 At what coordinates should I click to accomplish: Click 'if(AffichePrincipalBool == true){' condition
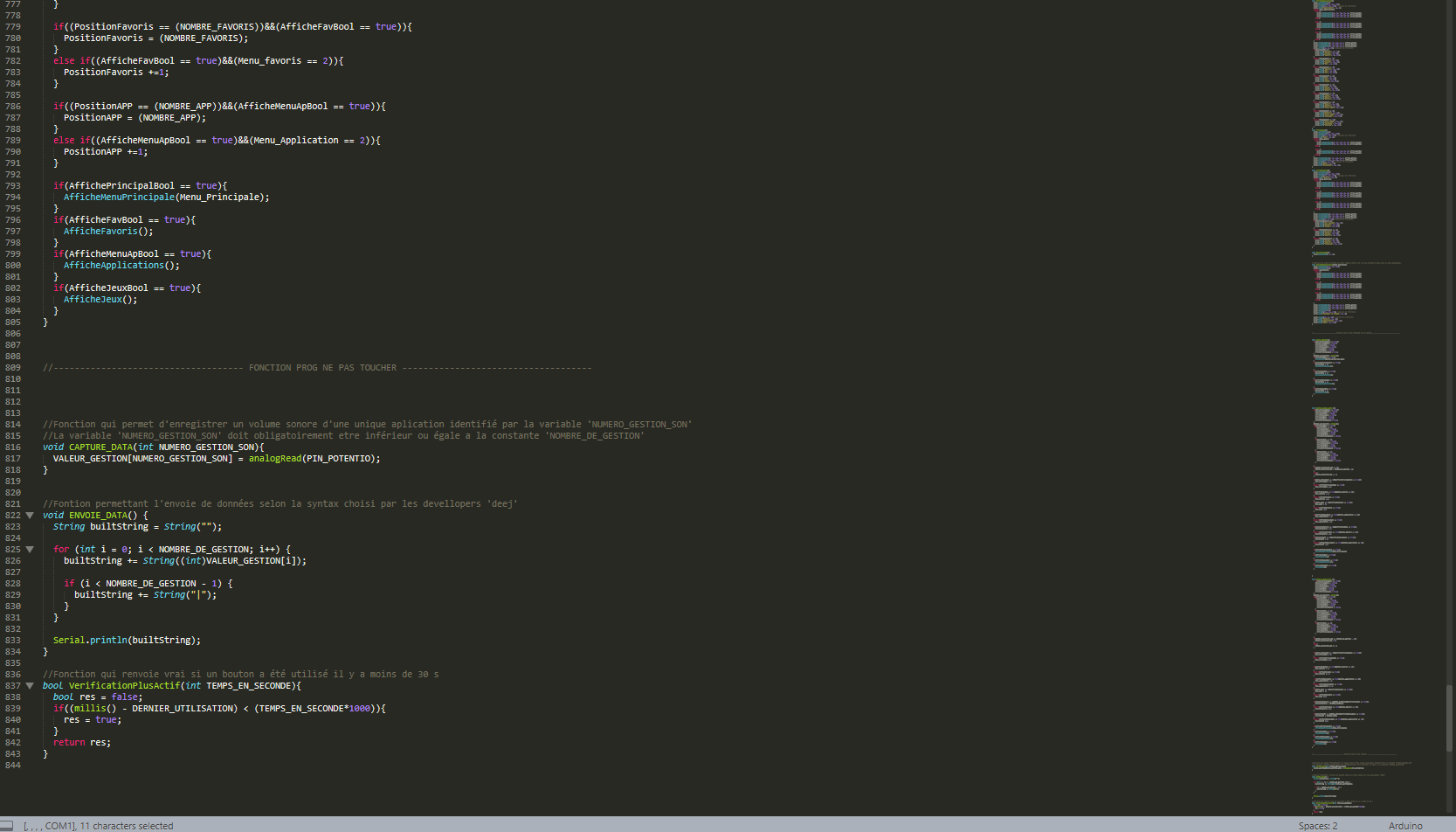point(140,186)
